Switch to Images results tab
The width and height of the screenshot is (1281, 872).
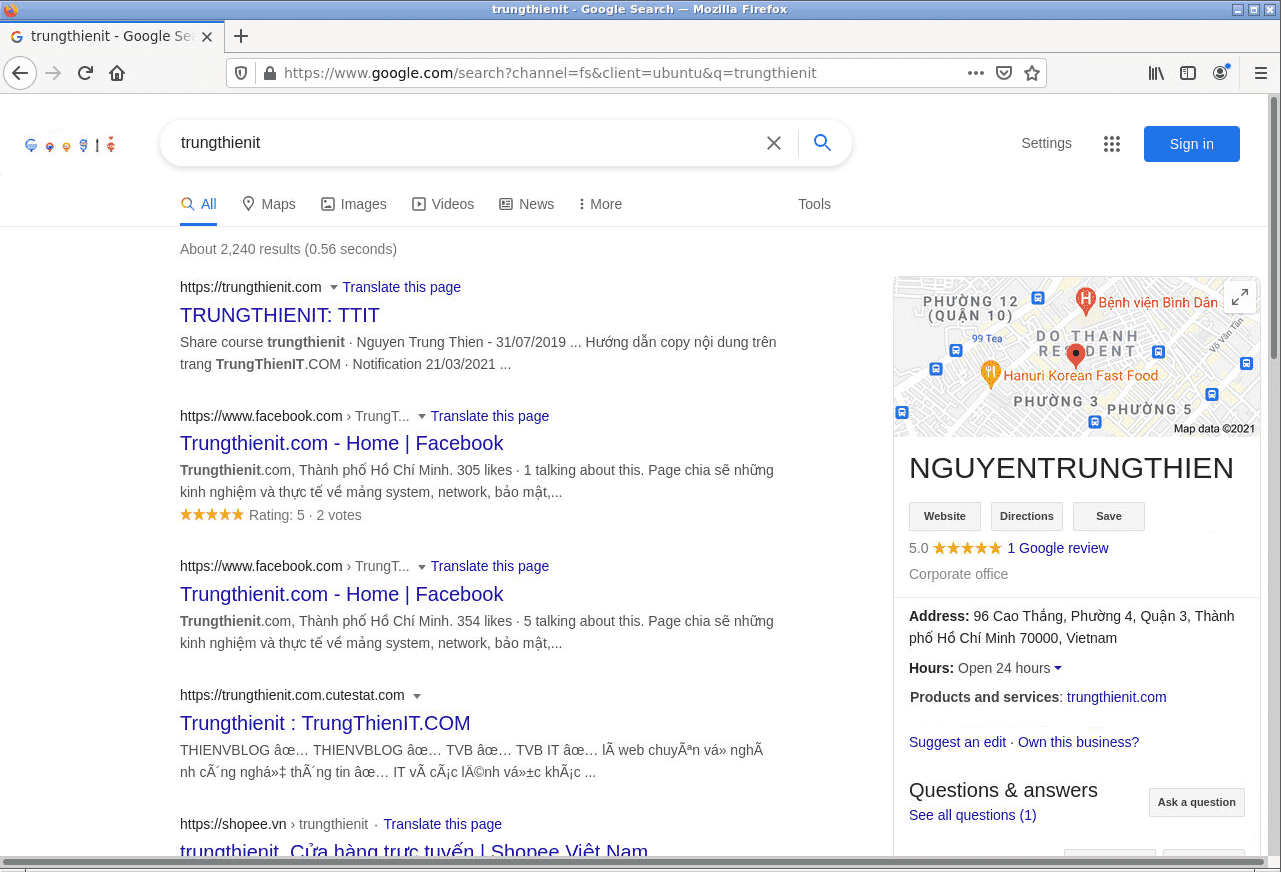tap(353, 204)
